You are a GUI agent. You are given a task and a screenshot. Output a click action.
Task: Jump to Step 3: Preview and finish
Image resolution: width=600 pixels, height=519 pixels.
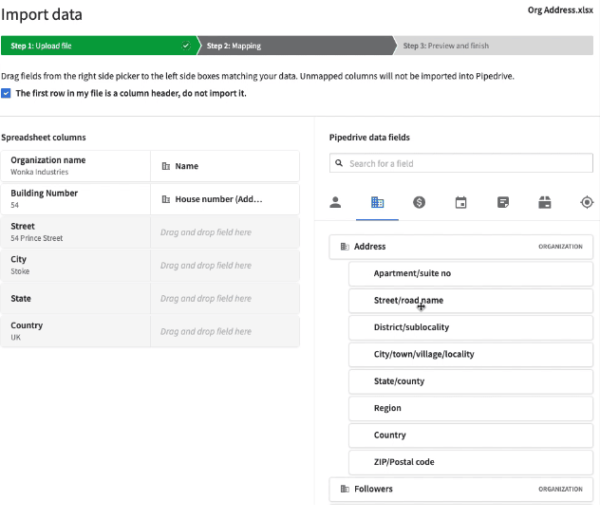coord(494,46)
